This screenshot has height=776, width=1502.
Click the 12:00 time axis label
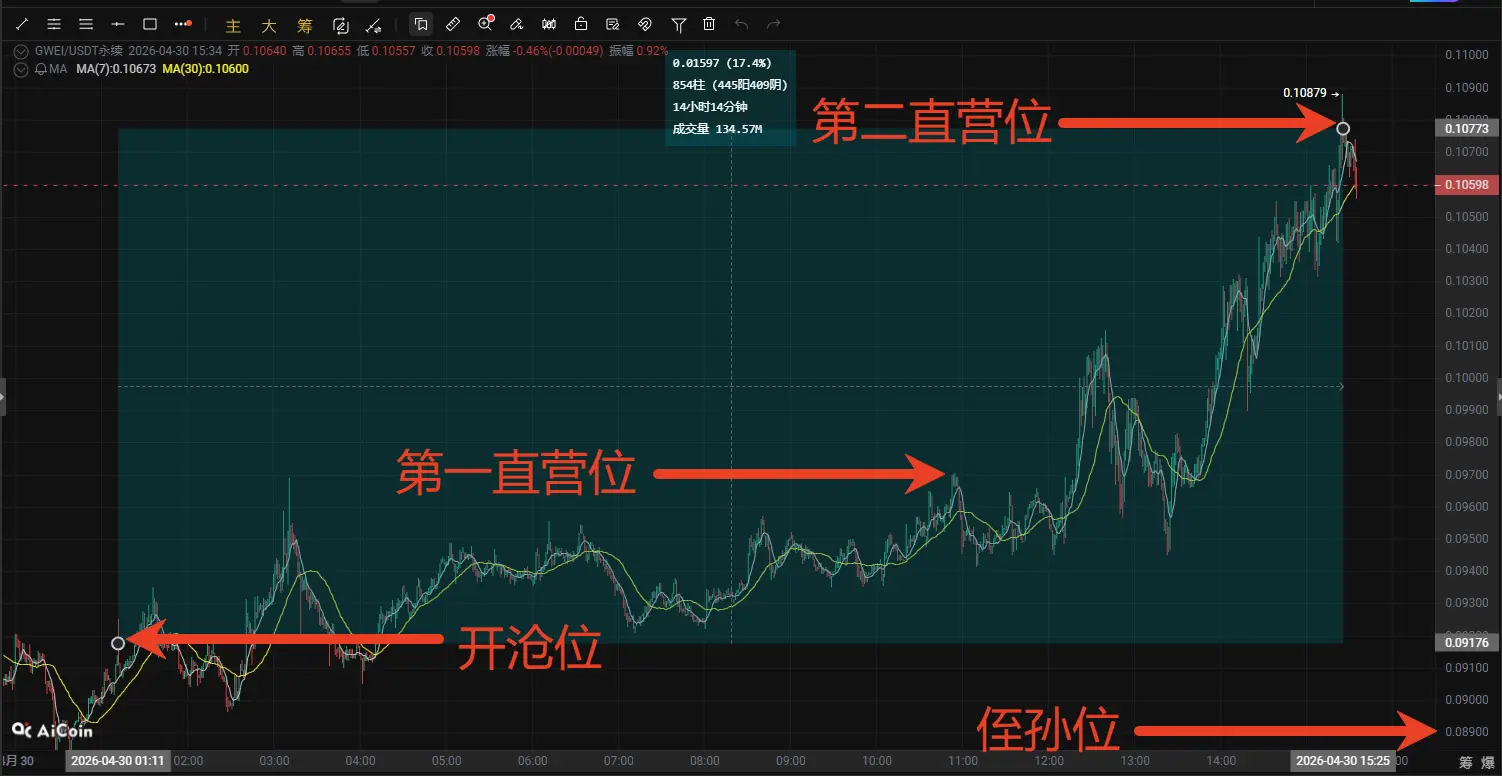point(1049,761)
